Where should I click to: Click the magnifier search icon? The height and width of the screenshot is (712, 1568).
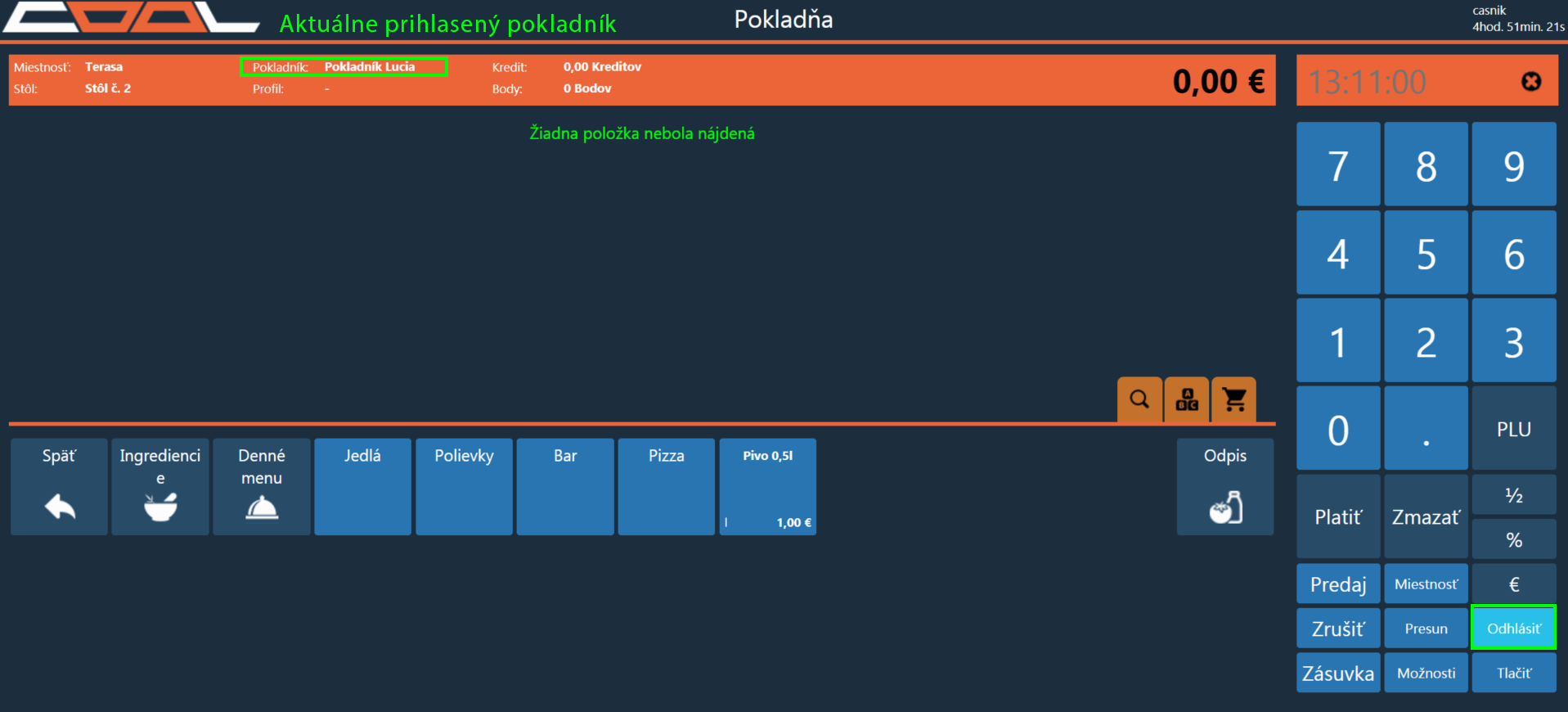tap(1139, 399)
